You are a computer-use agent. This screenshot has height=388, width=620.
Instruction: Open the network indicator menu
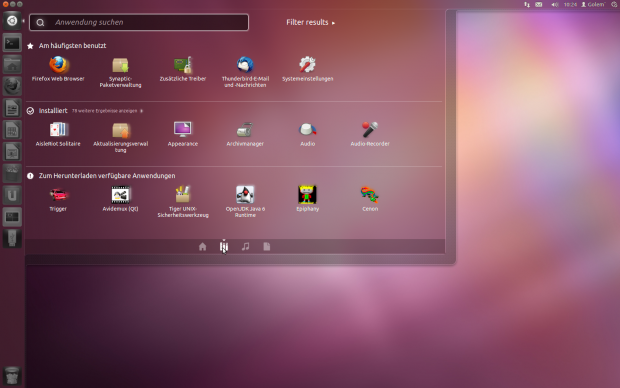pos(527,5)
